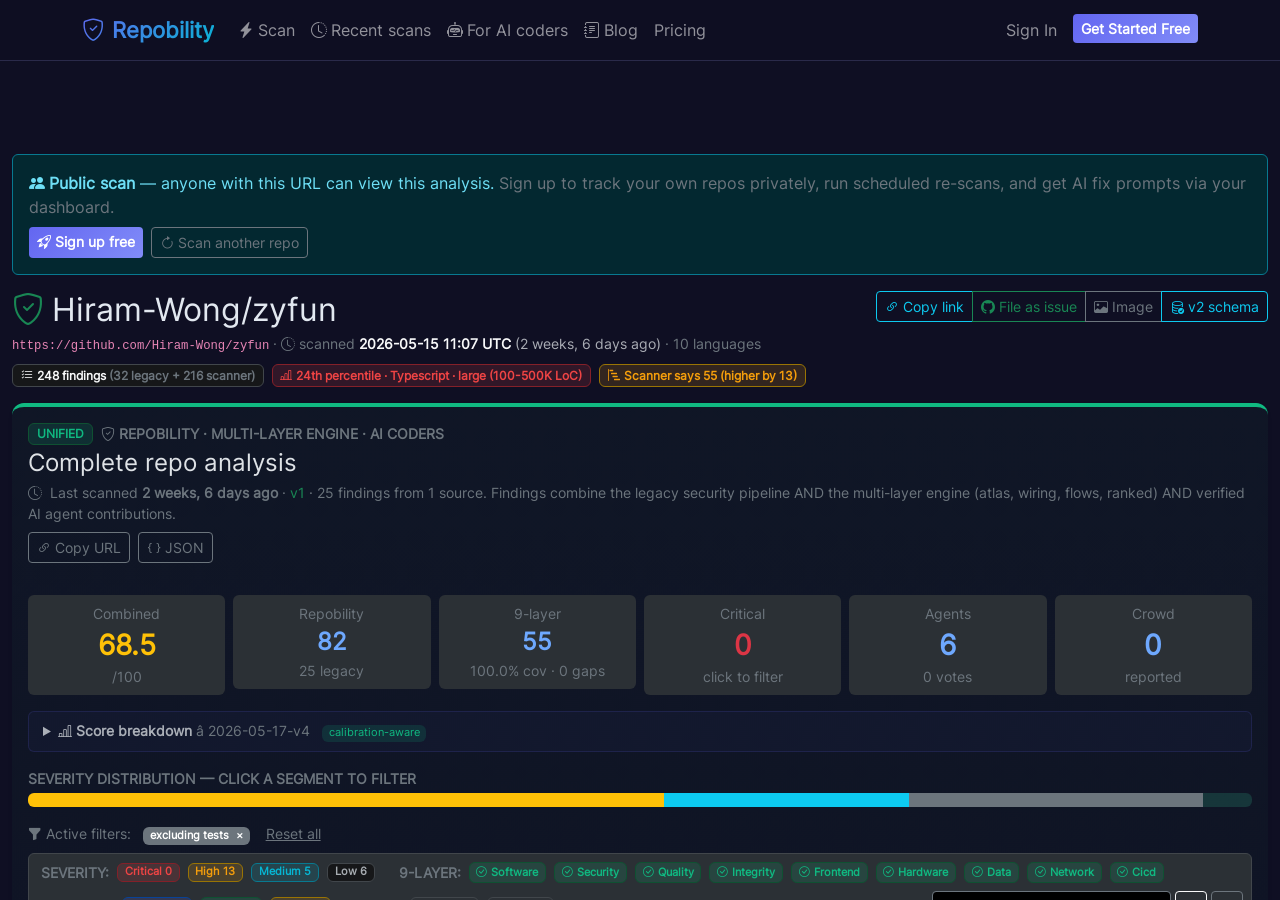Click the gray Low severity bar segment
The image size is (1280, 900).
[x=1056, y=800]
